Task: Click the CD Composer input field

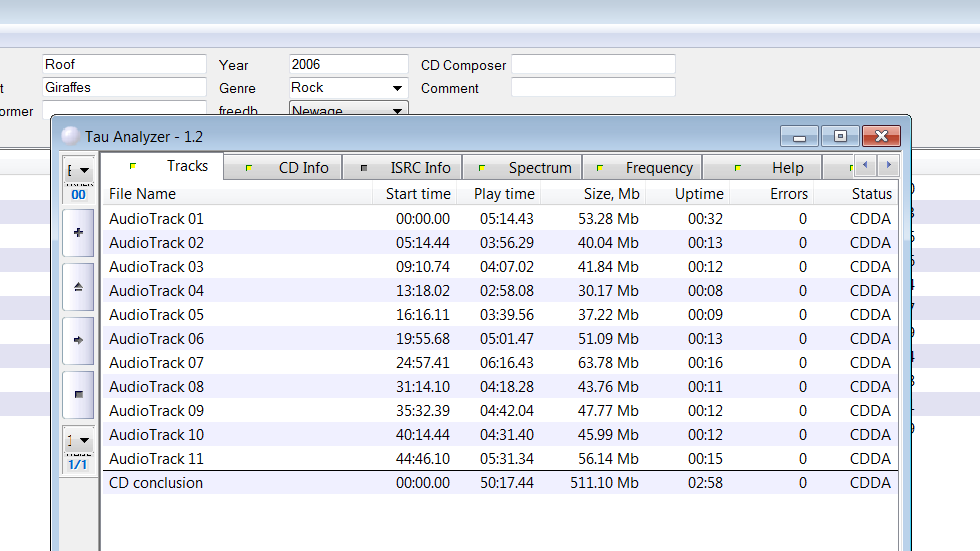Action: click(593, 64)
